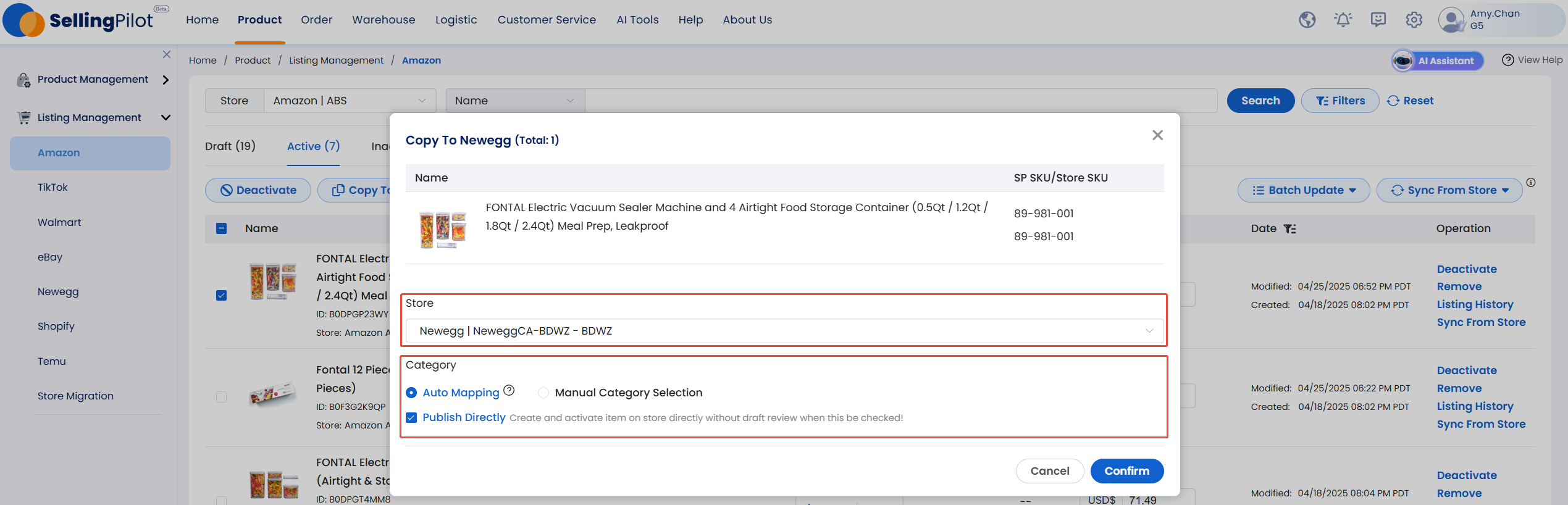Image resolution: width=1568 pixels, height=505 pixels.
Task: Switch to the Draft (19) tab
Action: pos(230,146)
